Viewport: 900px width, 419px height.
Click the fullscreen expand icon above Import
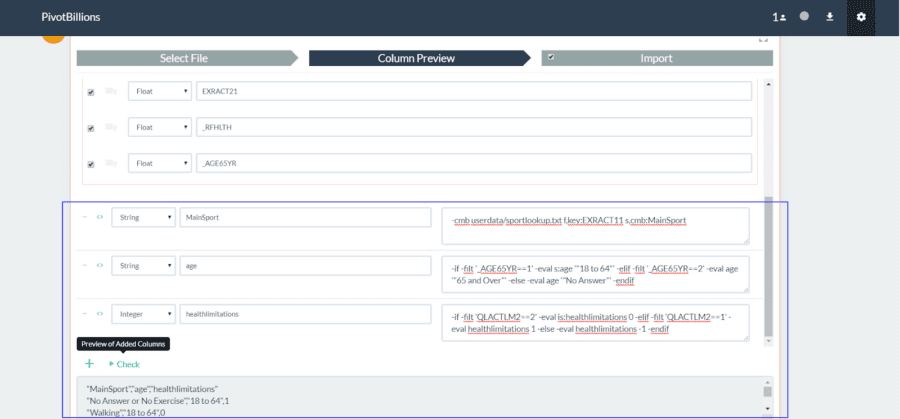click(x=763, y=39)
